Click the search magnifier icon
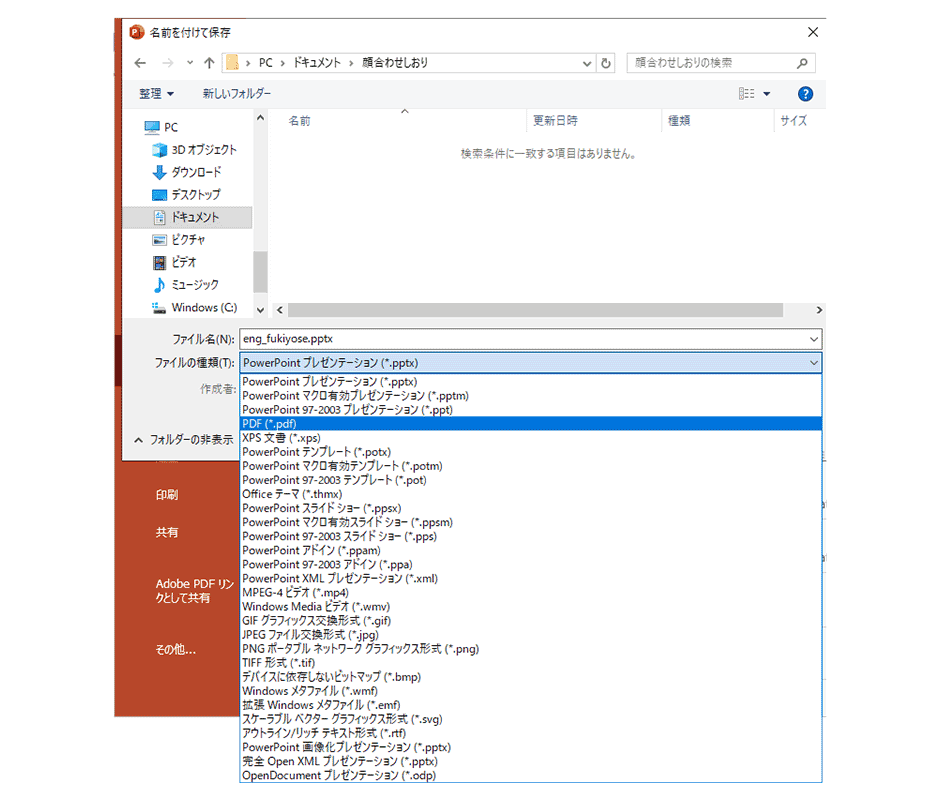 803,63
